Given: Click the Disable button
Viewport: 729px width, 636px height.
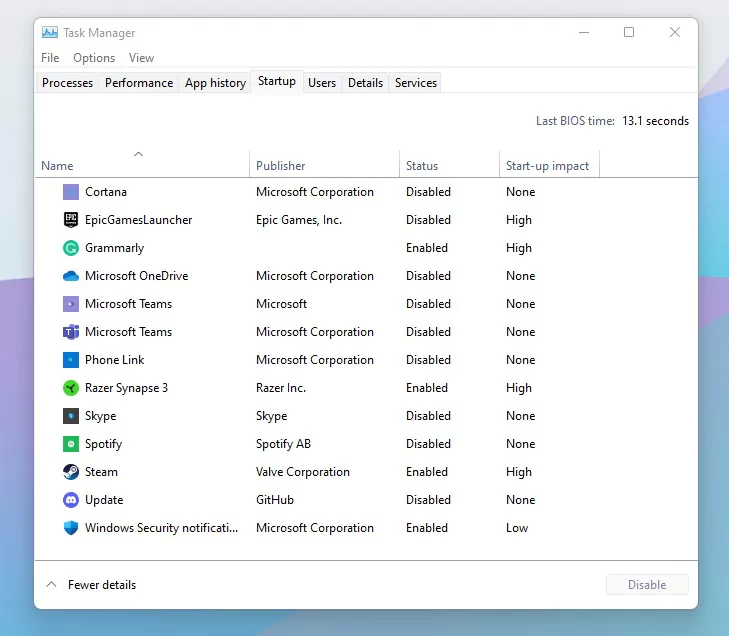Looking at the screenshot, I should [647, 584].
